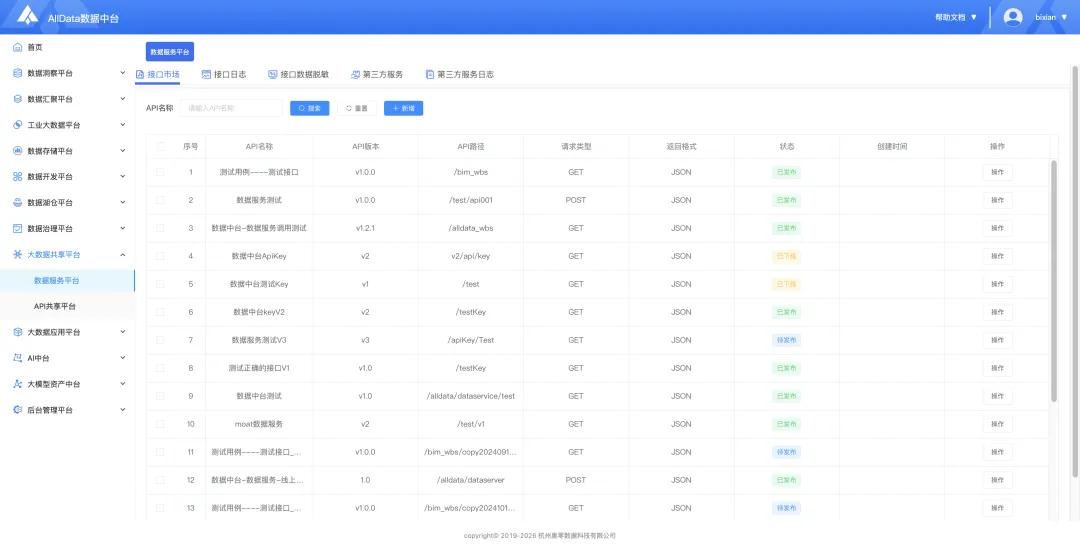1080x547 pixels.
Task: Check the row for 数据中台ApiKey
Action: [x=160, y=256]
